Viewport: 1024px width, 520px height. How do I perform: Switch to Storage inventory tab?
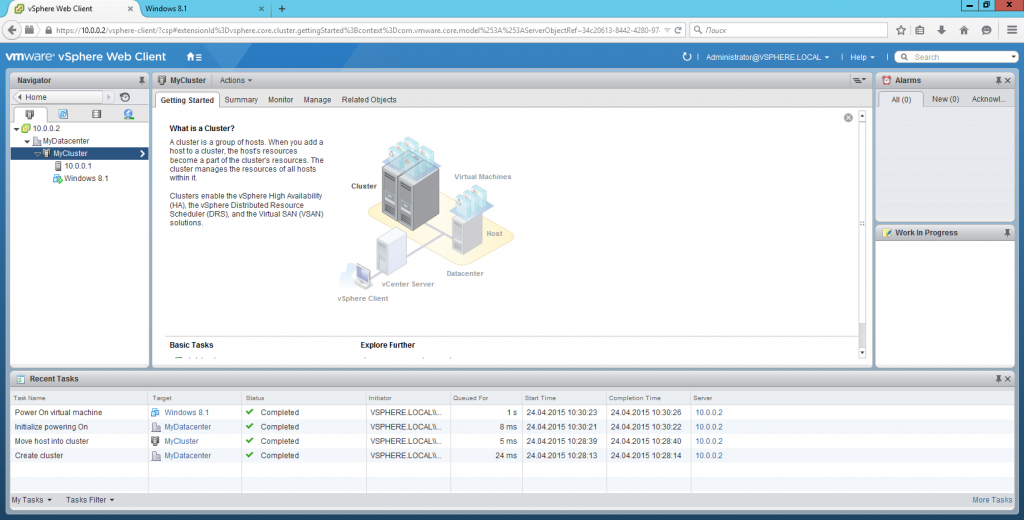97,114
